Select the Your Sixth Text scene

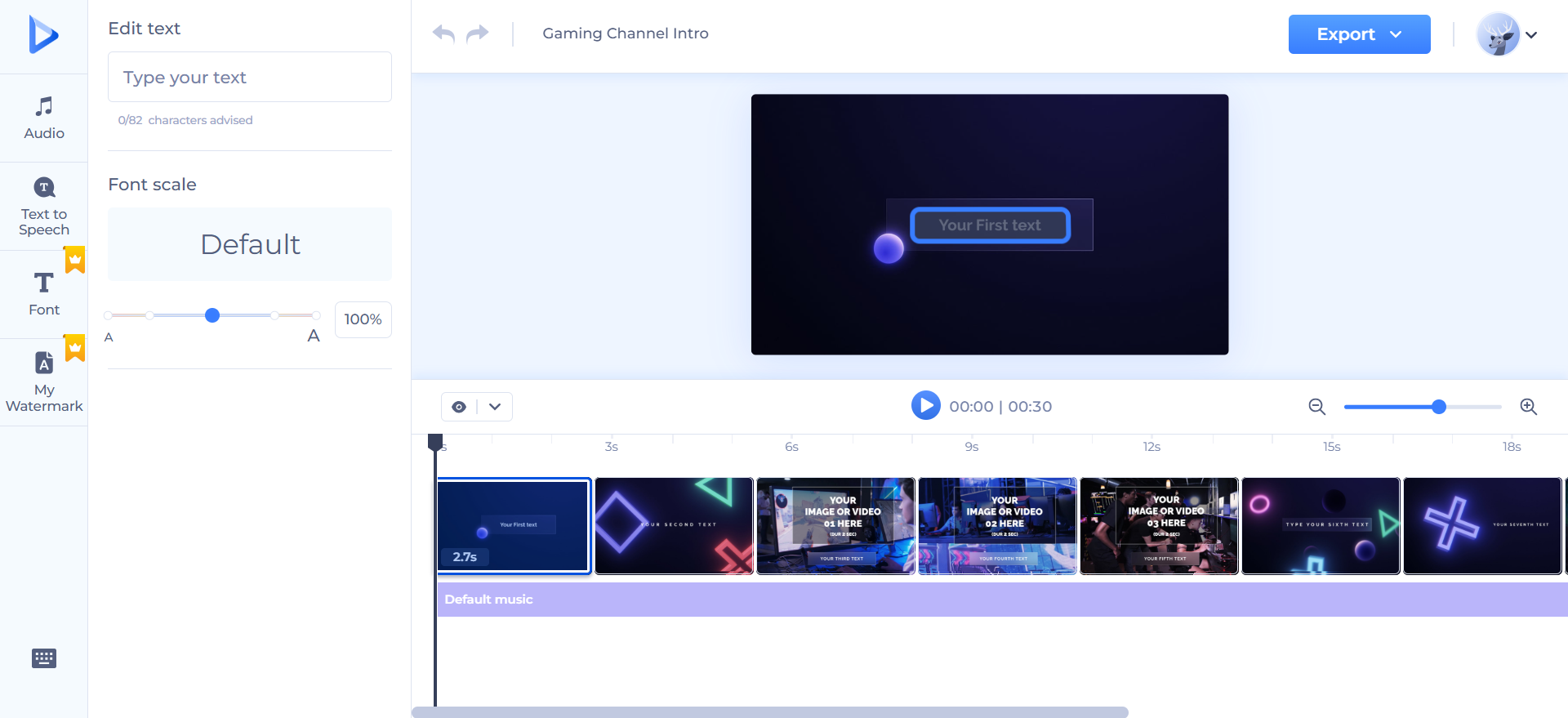1321,526
